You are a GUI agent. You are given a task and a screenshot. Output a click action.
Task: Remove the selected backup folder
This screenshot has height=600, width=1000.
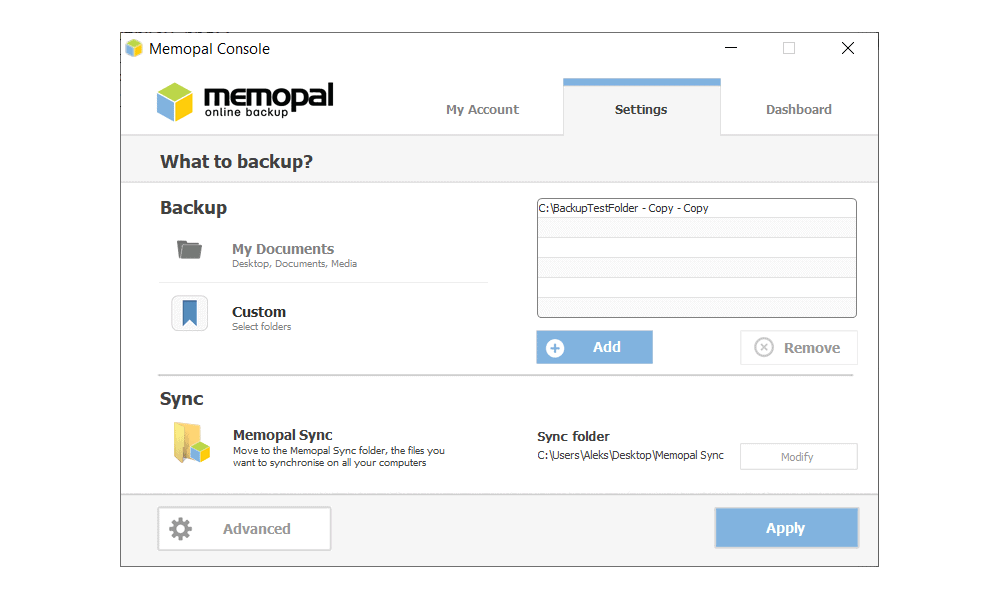(798, 348)
